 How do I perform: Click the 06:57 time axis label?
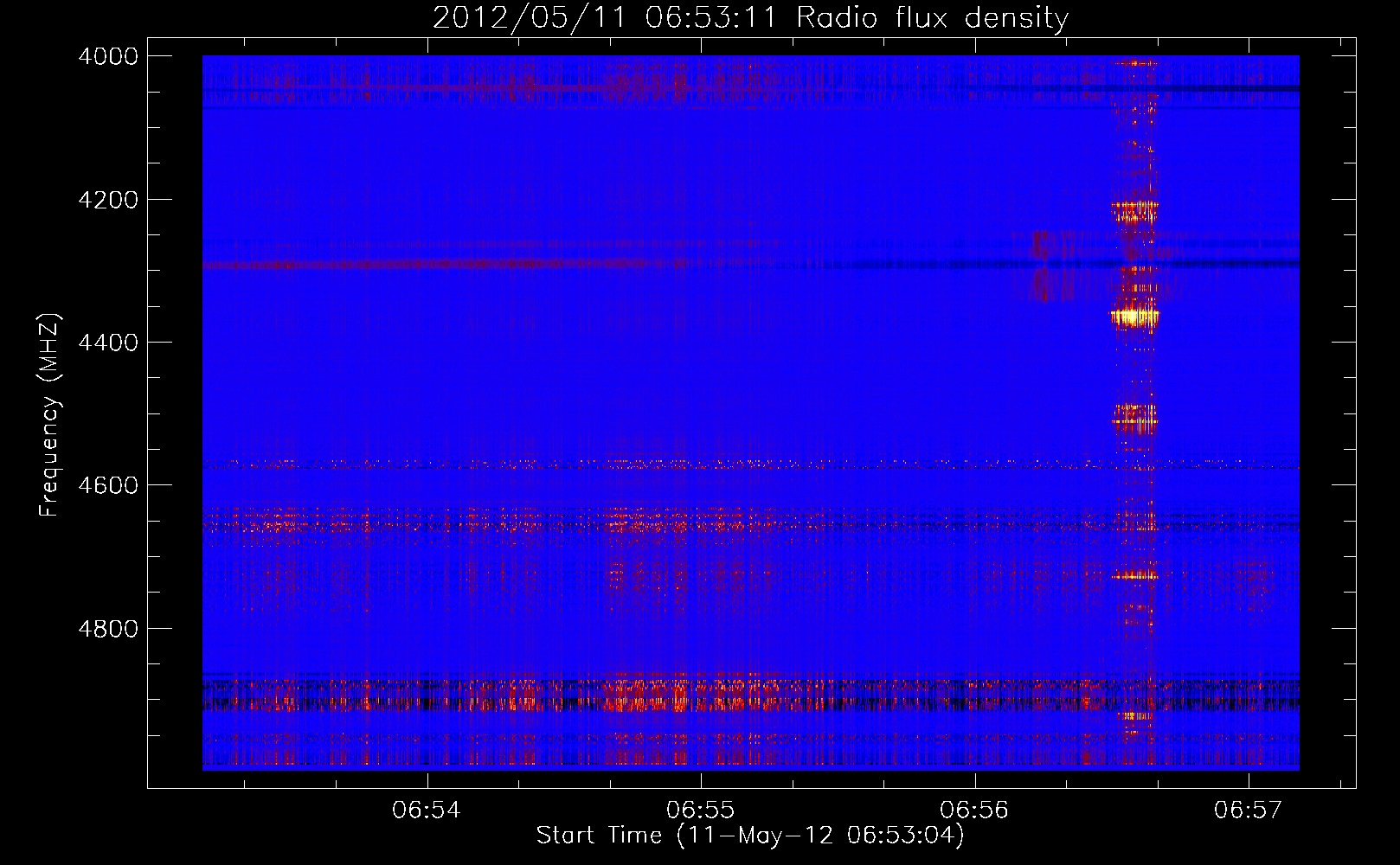1249,811
